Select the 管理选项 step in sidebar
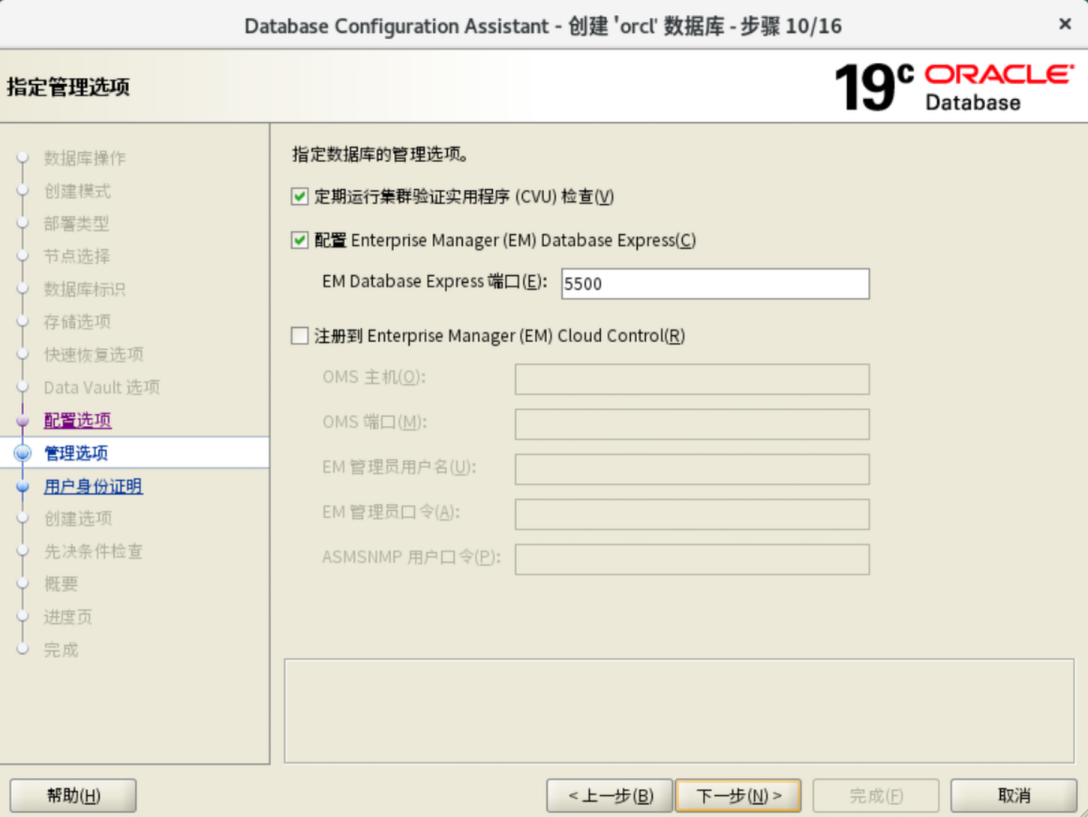This screenshot has height=817, width=1088. click(76, 454)
